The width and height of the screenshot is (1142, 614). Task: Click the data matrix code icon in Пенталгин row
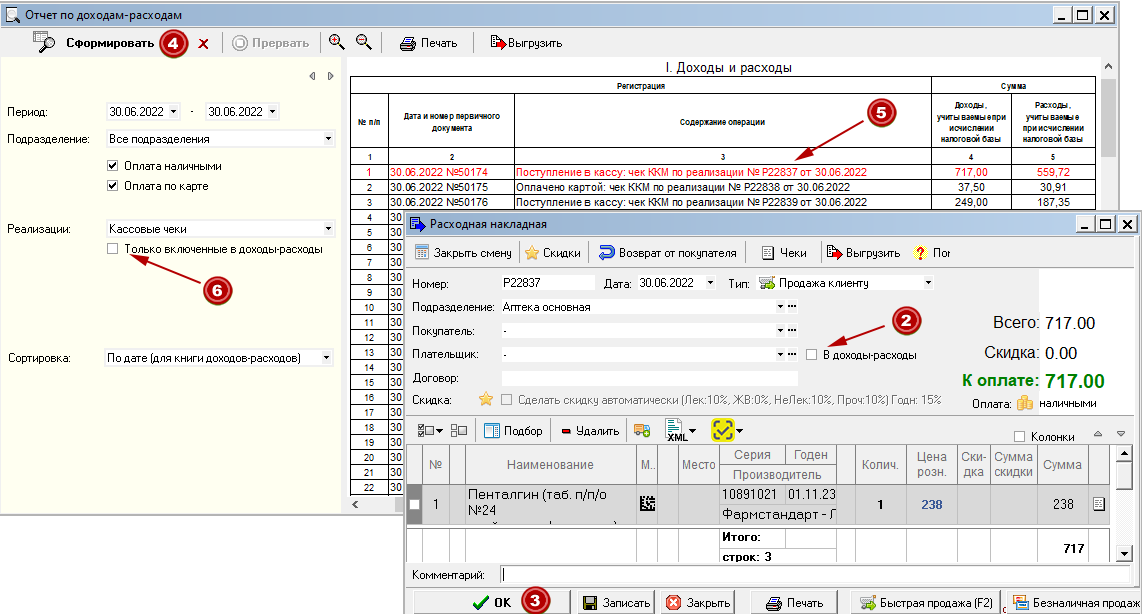[x=647, y=503]
